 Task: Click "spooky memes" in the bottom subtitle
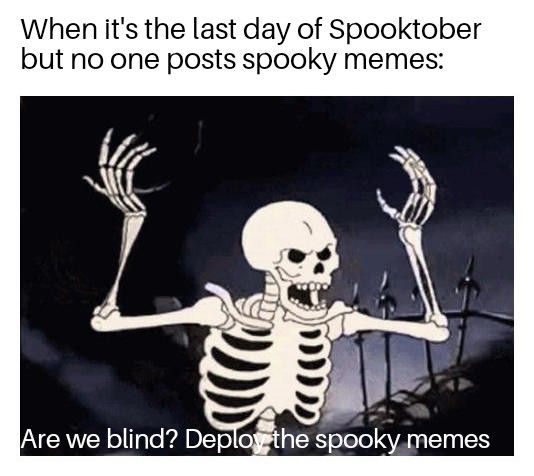tap(402, 440)
